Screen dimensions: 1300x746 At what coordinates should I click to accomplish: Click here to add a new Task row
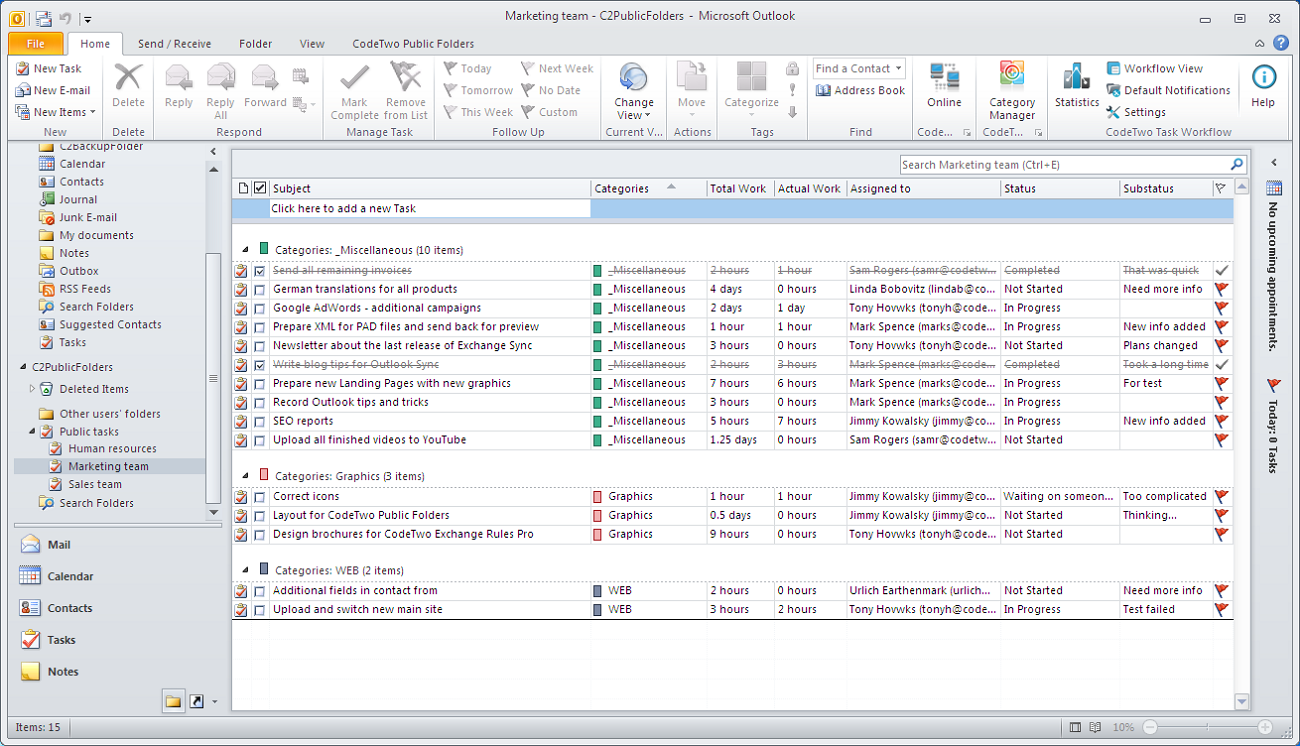pos(430,208)
